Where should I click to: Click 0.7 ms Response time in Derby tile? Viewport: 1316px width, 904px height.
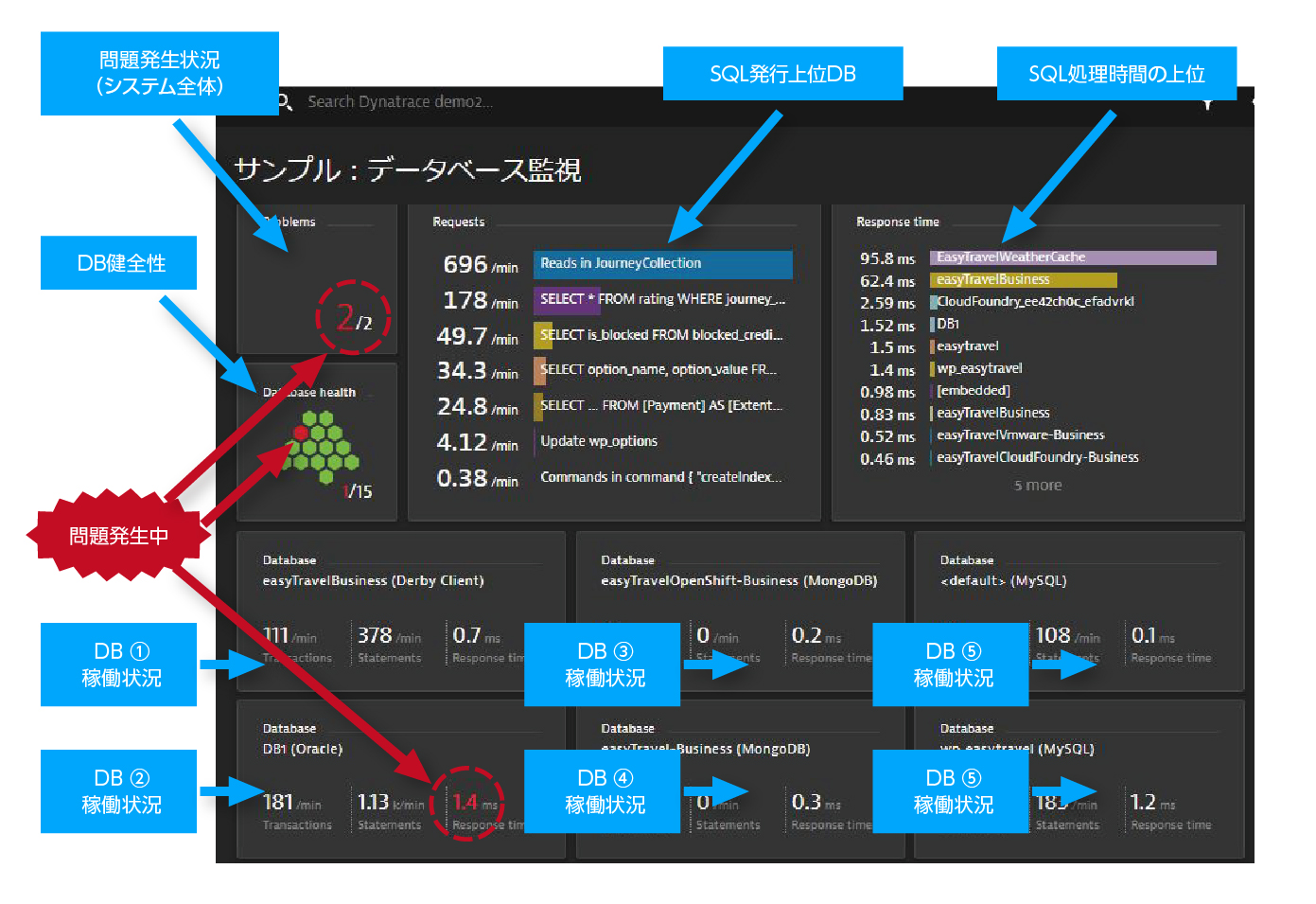[487, 645]
